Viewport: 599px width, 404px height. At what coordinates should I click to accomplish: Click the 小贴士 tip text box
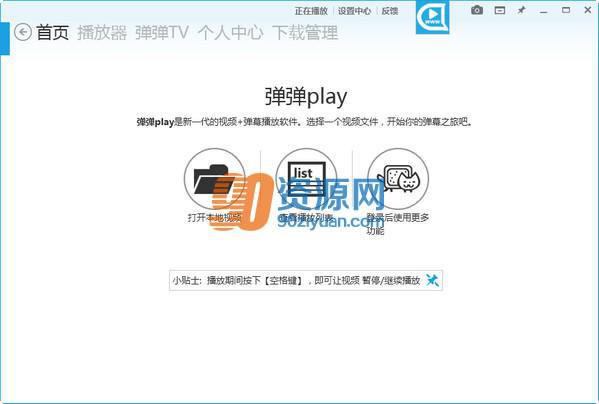(x=306, y=280)
